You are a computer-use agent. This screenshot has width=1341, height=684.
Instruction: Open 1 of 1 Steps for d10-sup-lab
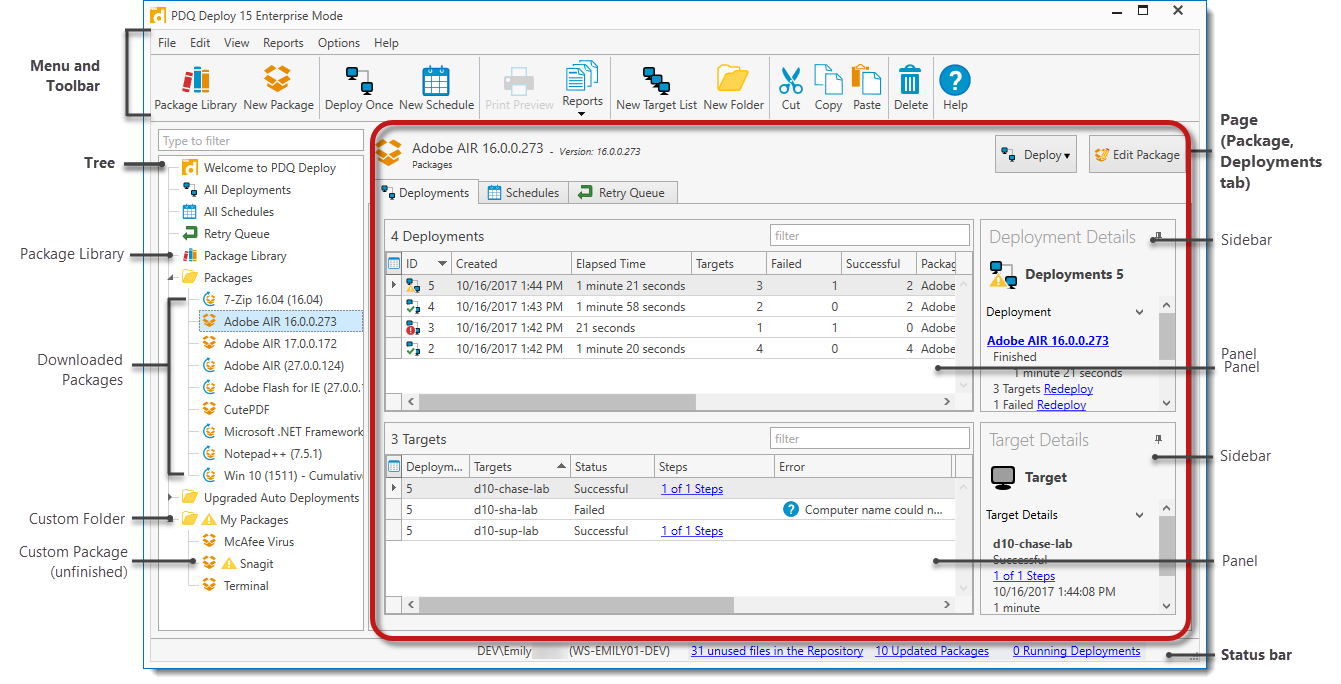[692, 531]
